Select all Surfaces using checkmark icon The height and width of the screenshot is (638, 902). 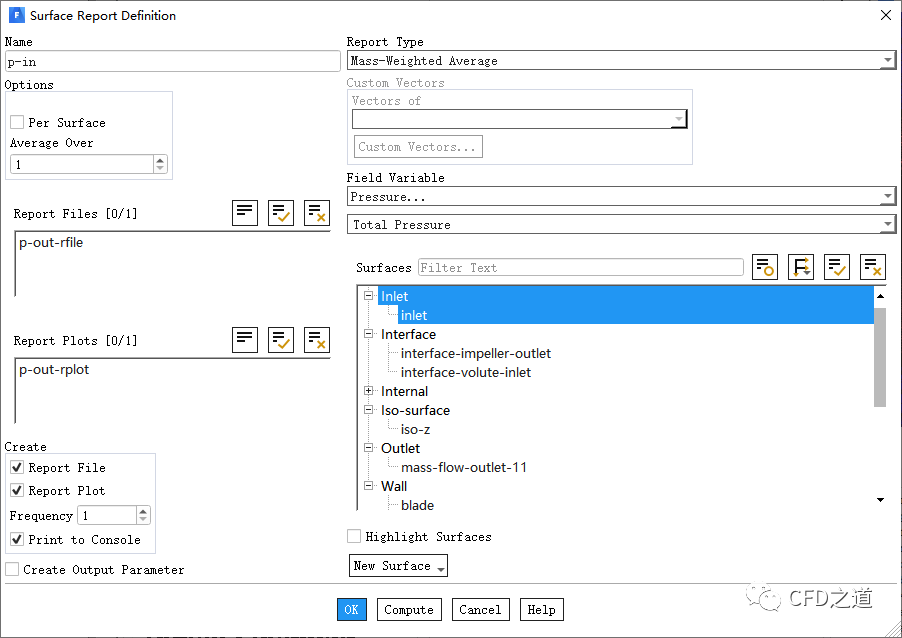[837, 267]
